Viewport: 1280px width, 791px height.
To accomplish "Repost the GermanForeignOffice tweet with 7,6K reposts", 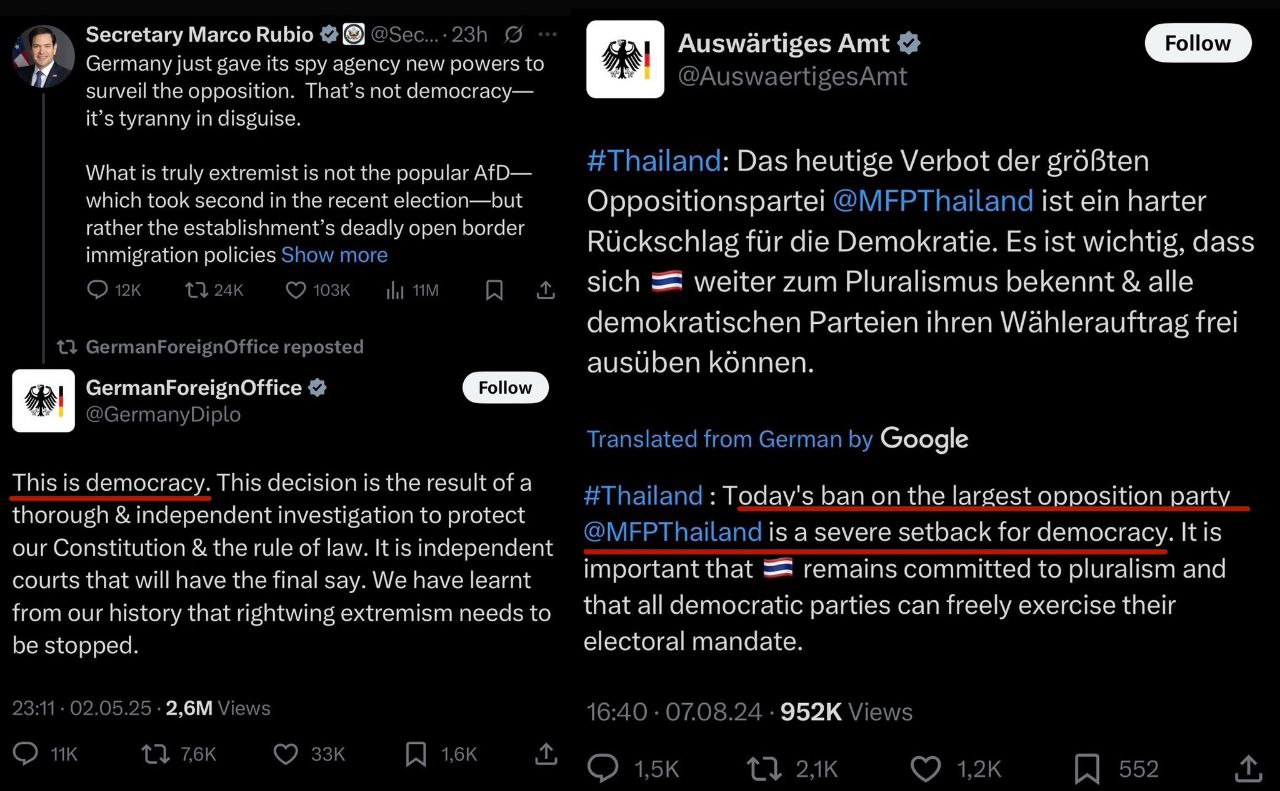I will [x=155, y=754].
